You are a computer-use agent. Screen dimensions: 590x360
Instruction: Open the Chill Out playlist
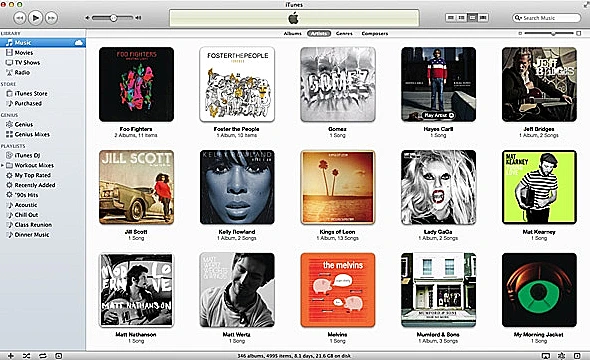[26, 215]
